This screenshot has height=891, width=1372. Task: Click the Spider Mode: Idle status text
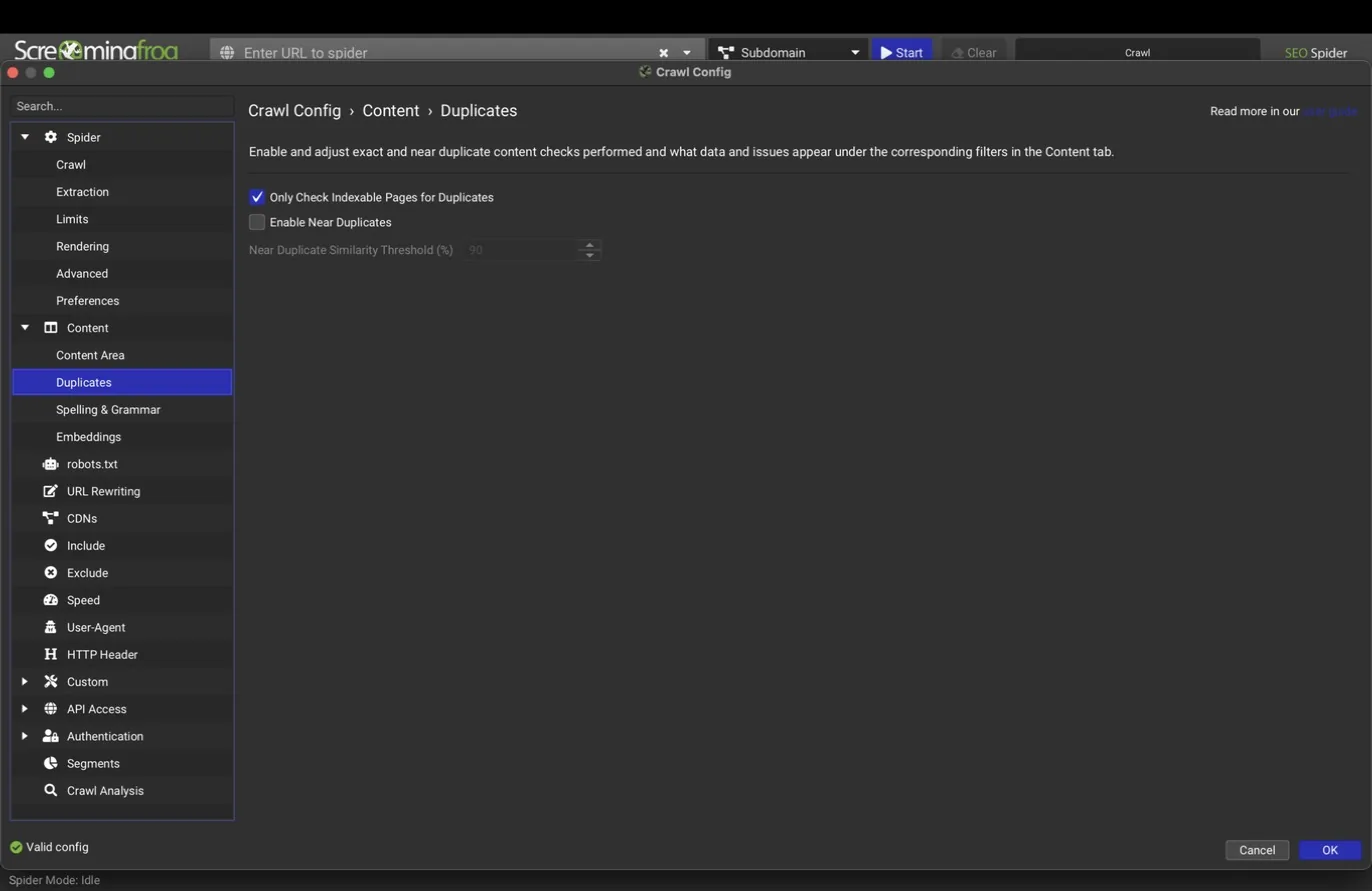coord(54,880)
